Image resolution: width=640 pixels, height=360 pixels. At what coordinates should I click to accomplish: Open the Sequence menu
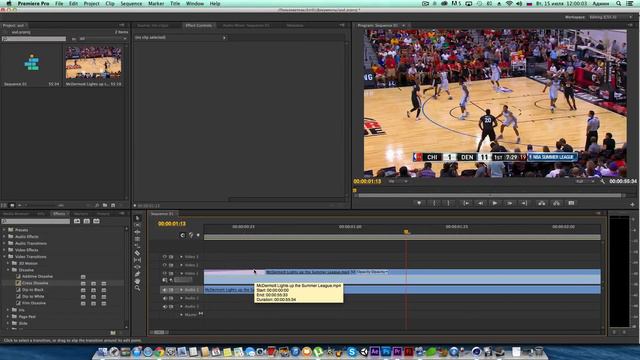[x=131, y=3]
